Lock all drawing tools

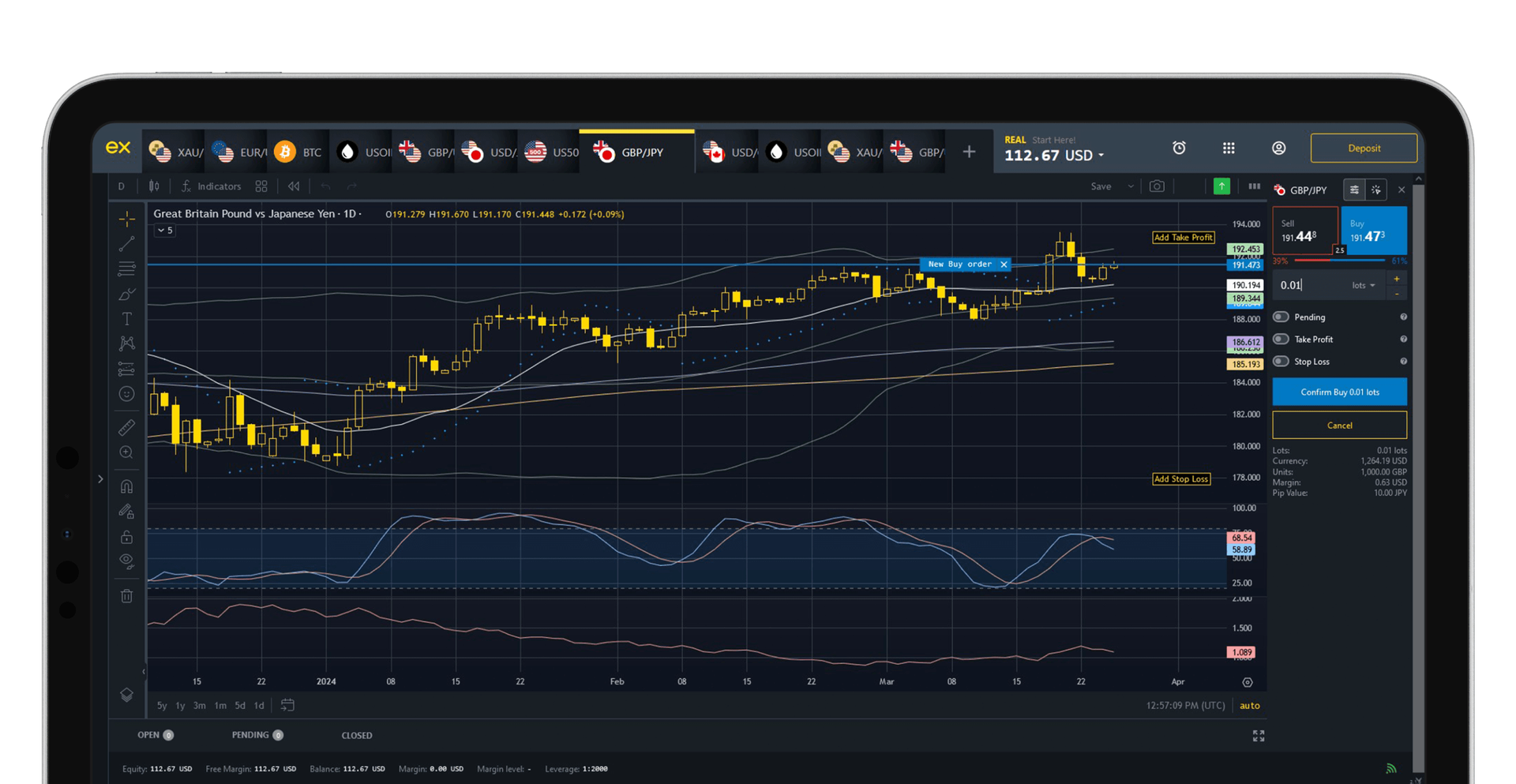pyautogui.click(x=126, y=537)
